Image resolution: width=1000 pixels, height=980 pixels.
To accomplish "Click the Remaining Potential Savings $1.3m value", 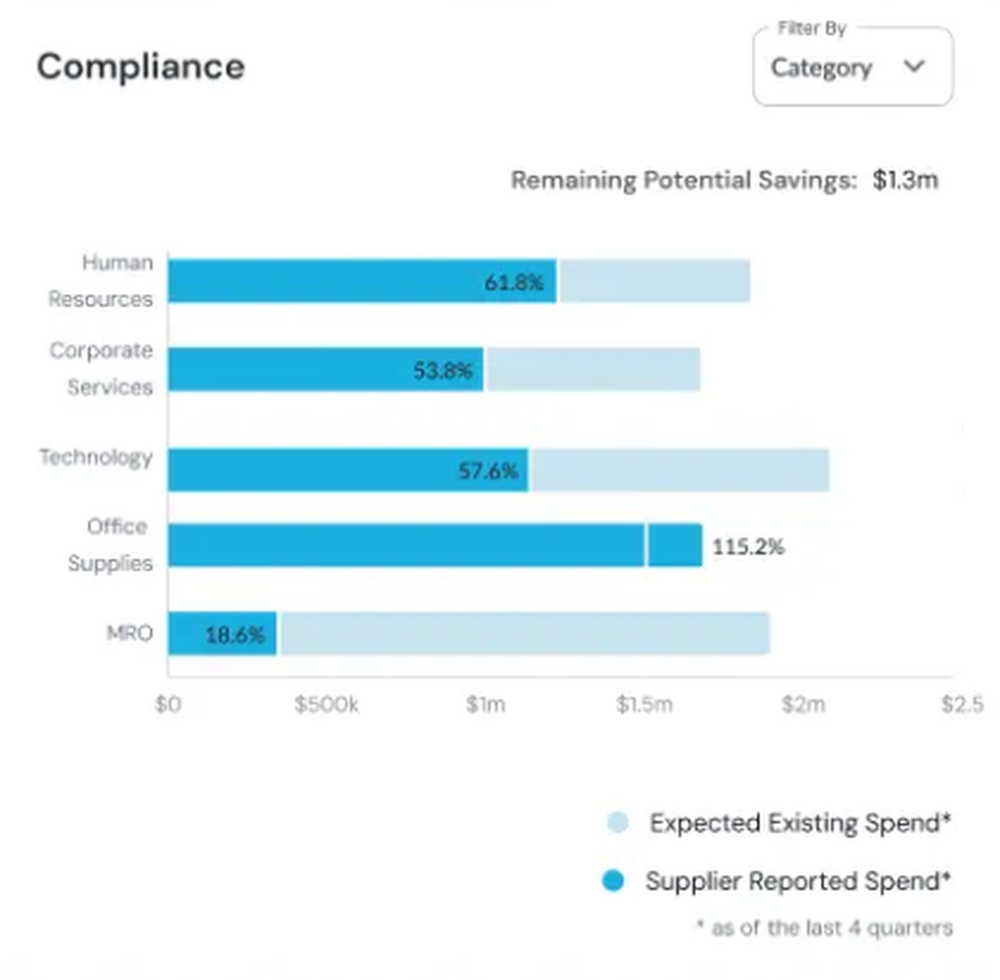I will (x=906, y=181).
